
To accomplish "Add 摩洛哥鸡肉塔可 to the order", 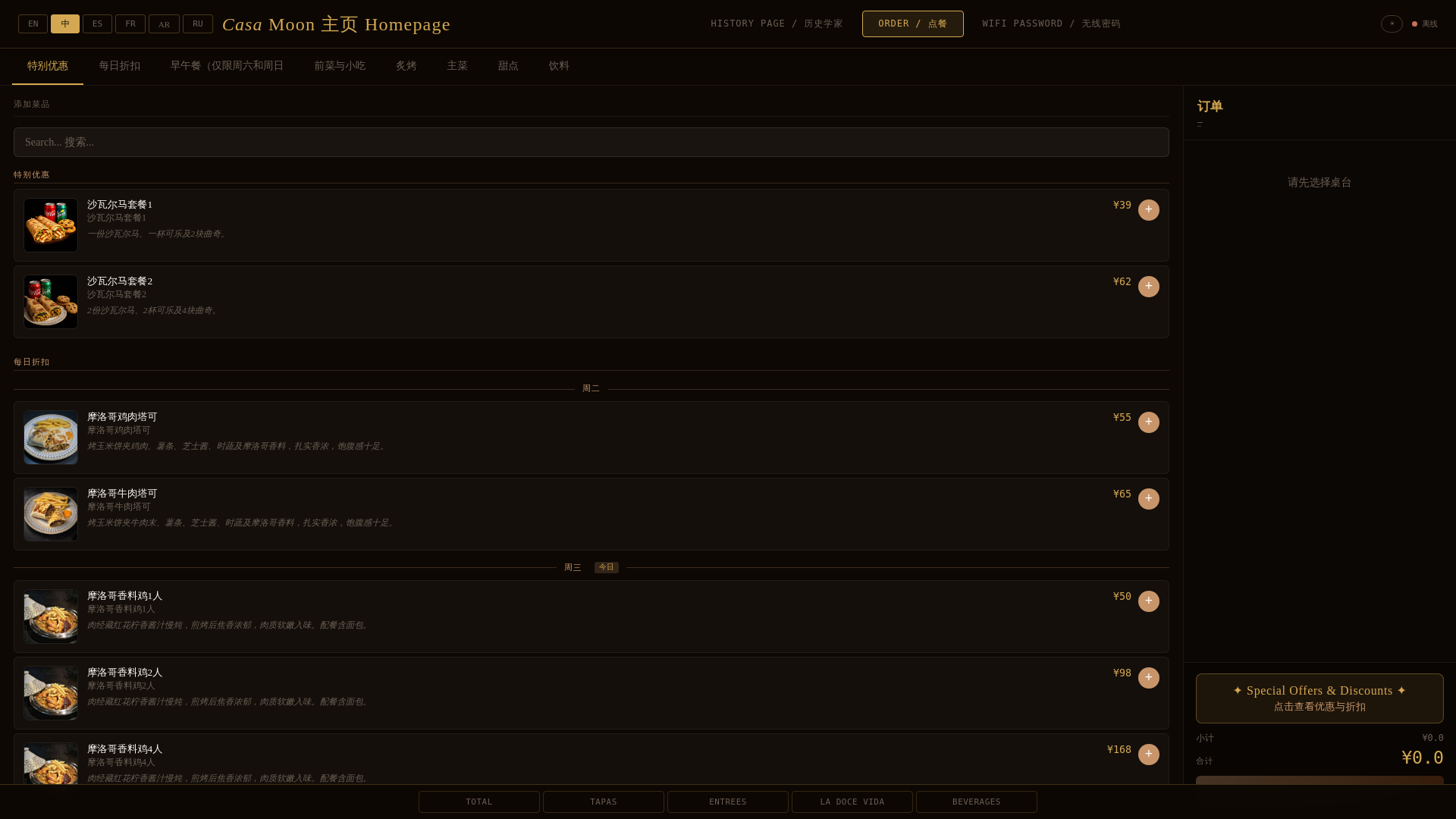I will [x=1148, y=422].
